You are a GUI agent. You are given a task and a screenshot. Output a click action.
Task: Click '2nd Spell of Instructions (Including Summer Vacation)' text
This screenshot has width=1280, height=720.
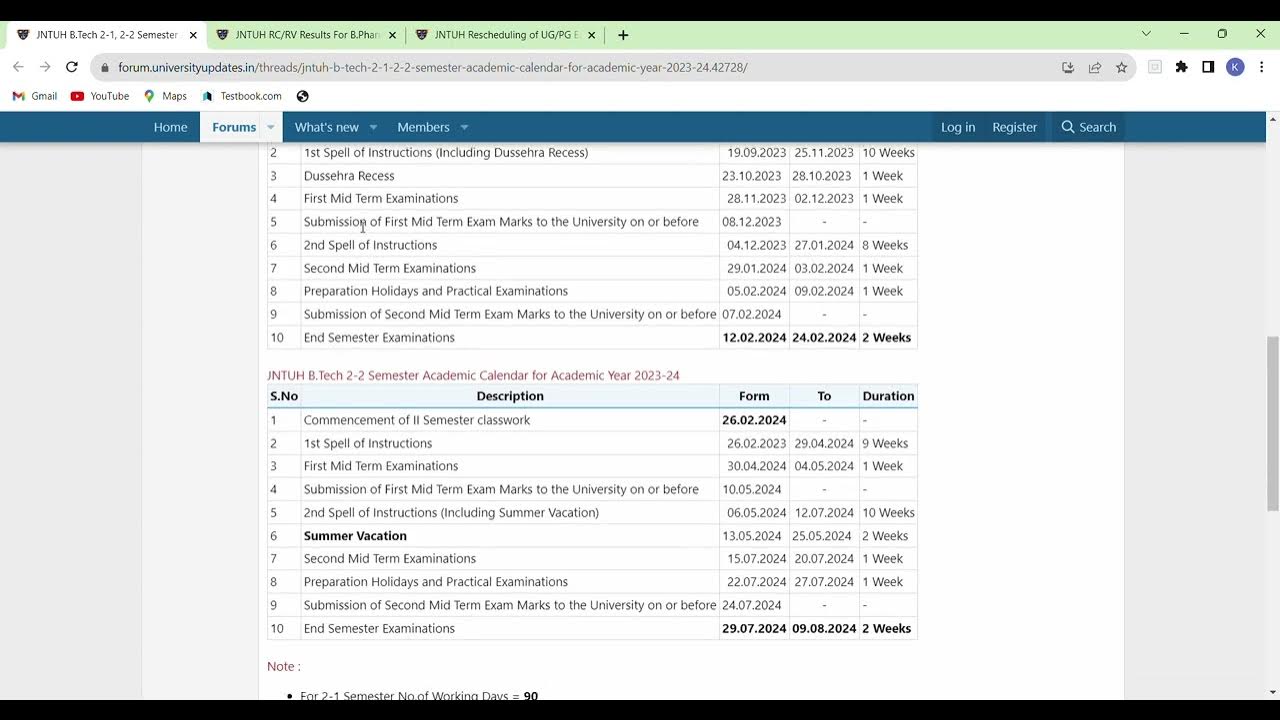(451, 512)
